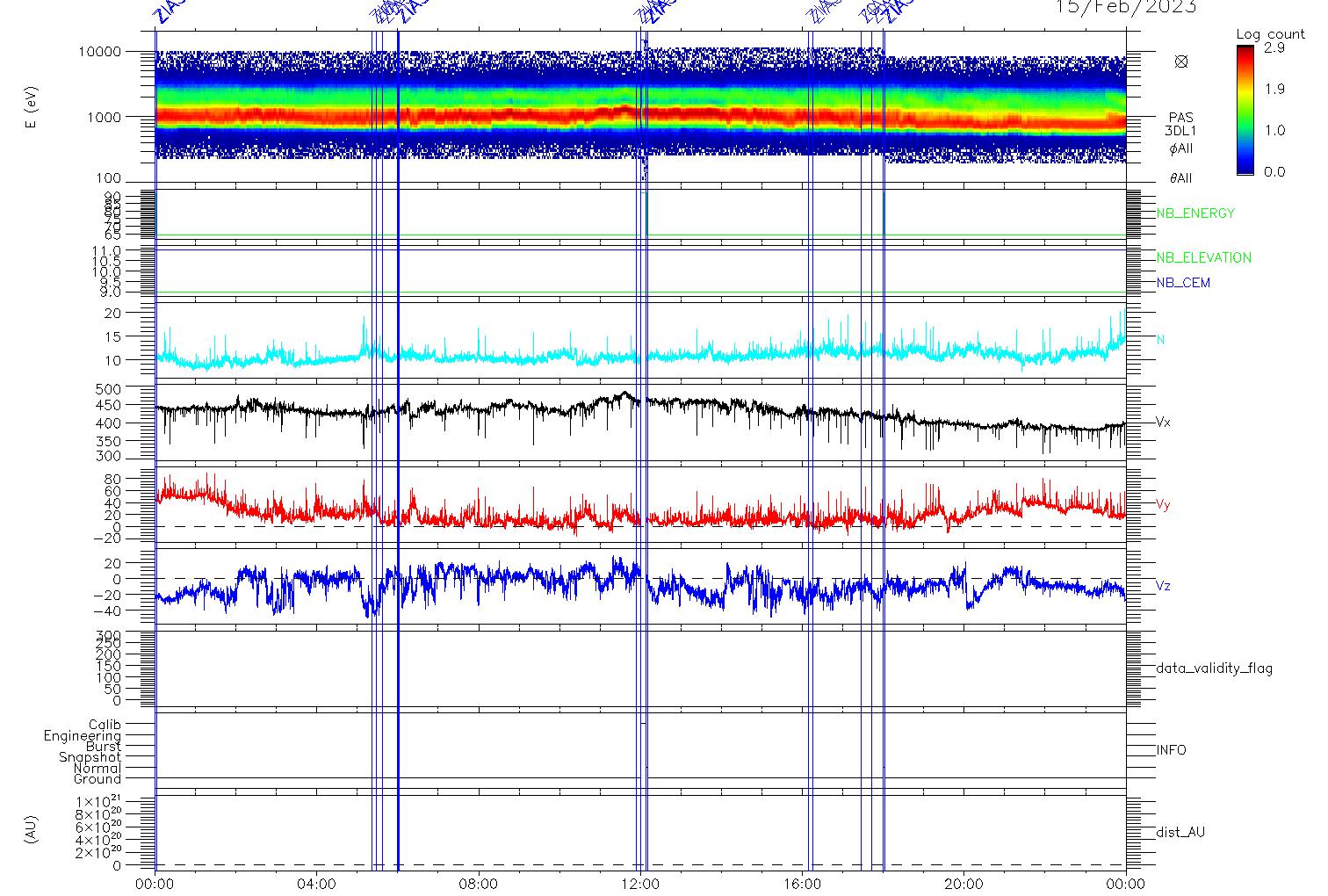
Task: Select the dist_AU panel label
Action: point(1180,832)
